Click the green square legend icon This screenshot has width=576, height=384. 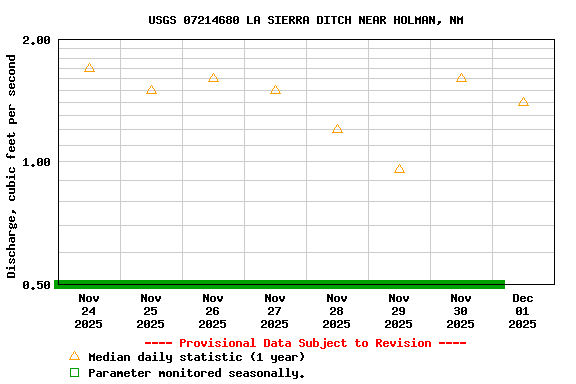click(x=75, y=373)
